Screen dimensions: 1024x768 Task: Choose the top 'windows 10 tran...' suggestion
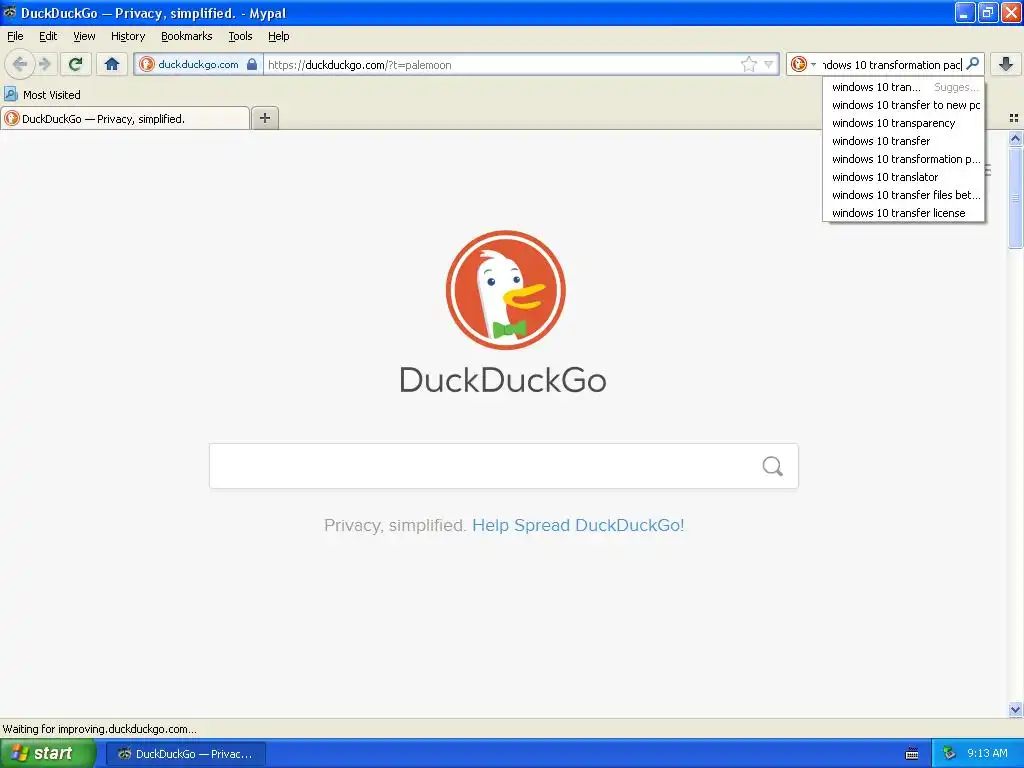pos(904,87)
